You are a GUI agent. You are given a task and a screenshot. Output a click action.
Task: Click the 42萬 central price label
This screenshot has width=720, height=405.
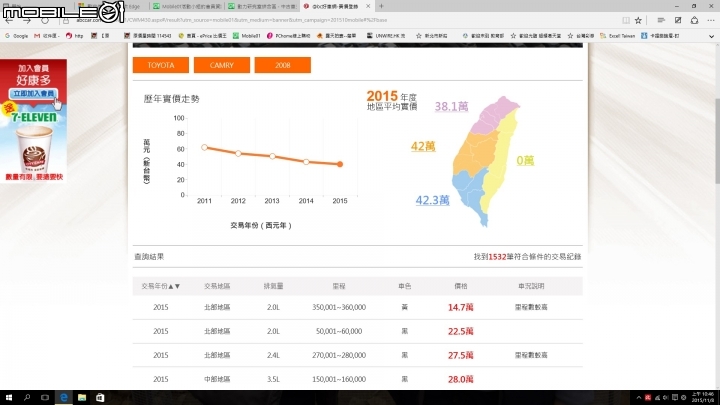pyautogui.click(x=423, y=146)
